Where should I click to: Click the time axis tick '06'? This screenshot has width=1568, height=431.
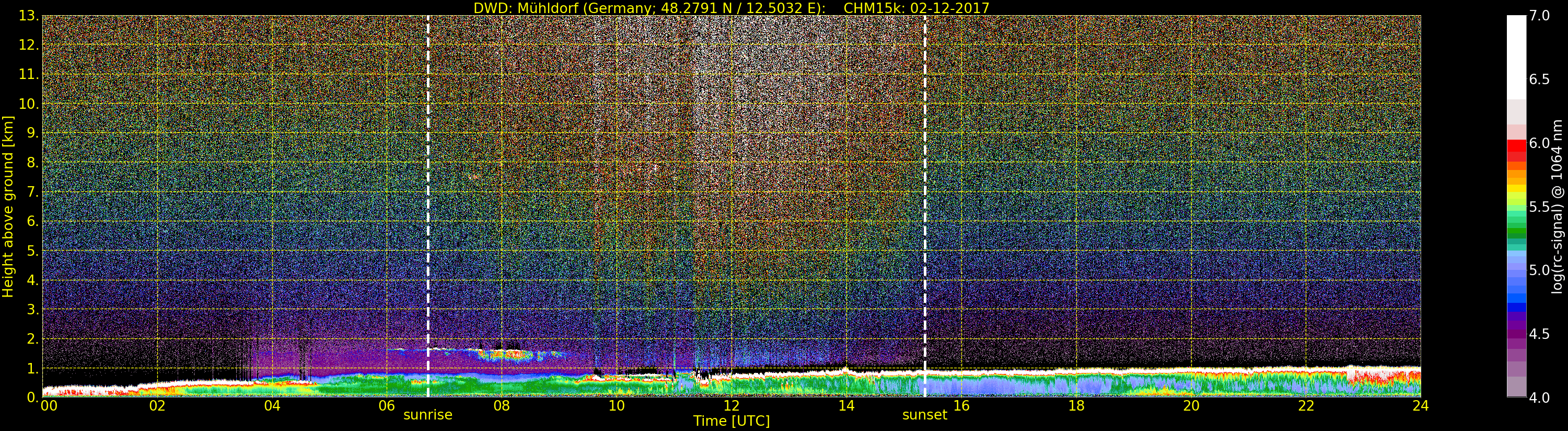[x=387, y=405]
